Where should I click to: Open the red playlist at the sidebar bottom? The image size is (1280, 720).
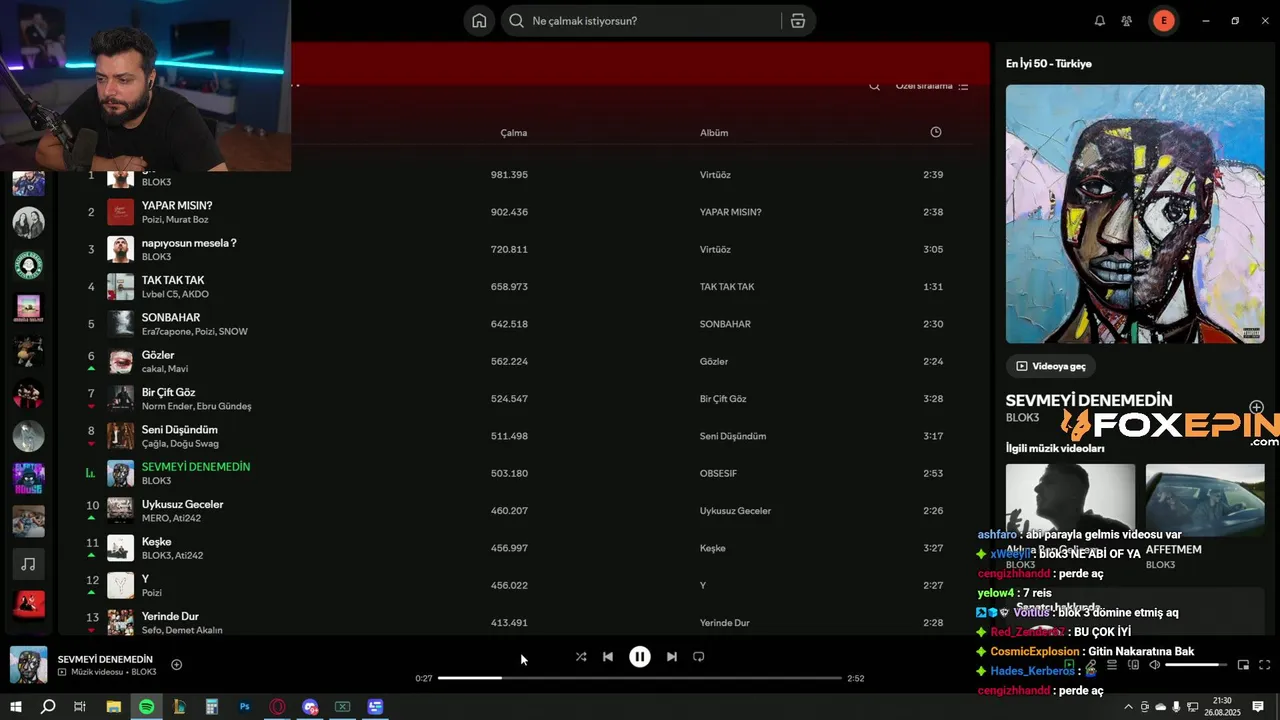click(x=28, y=604)
